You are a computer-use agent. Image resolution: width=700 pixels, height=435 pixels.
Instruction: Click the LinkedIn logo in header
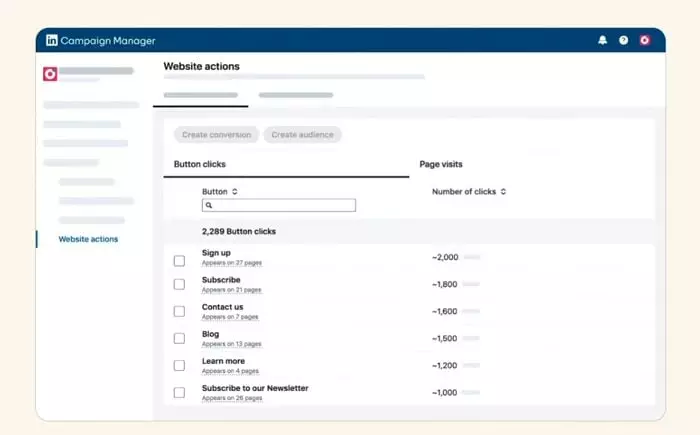51,40
